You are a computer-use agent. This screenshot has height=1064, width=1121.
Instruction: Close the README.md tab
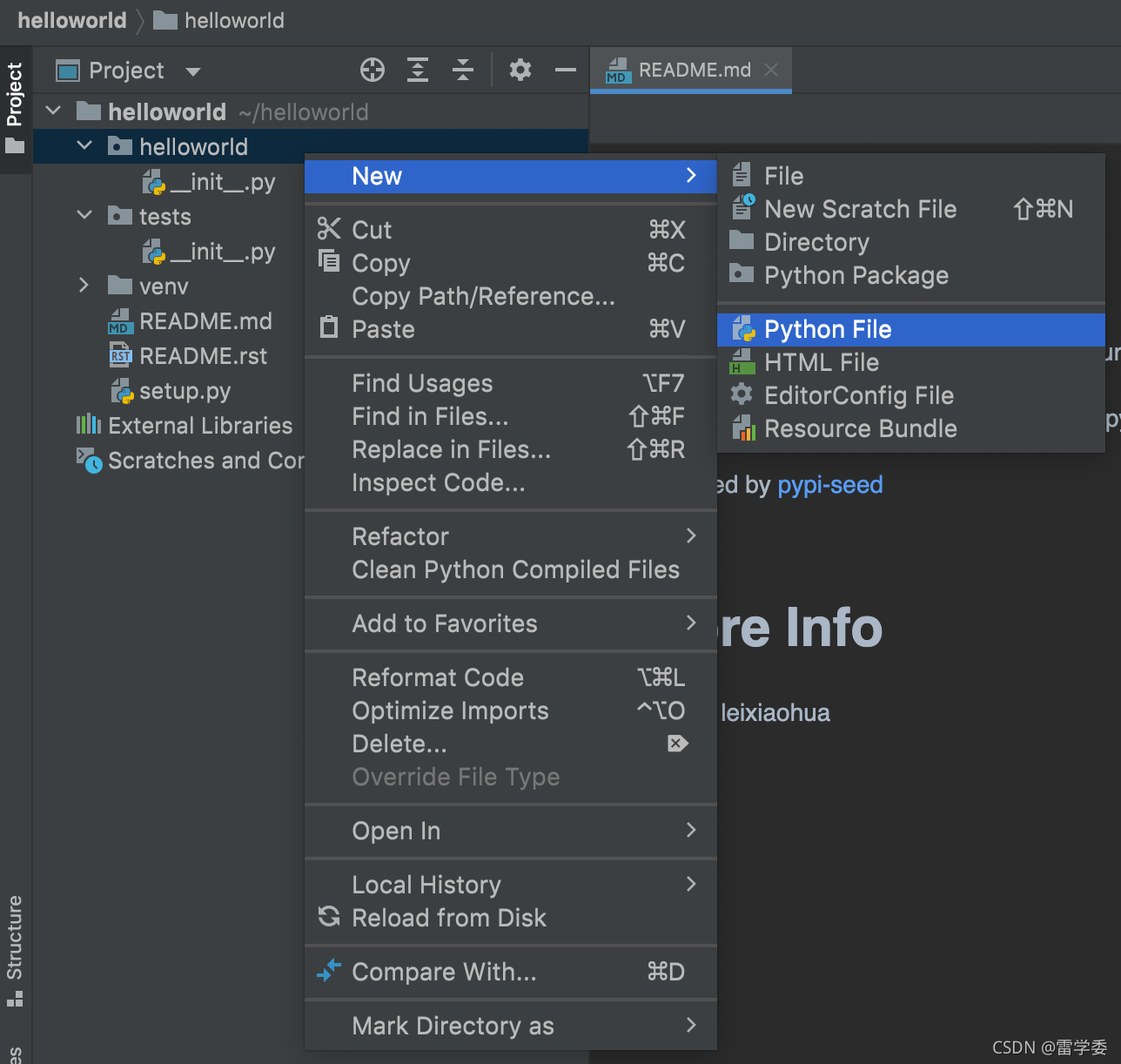tap(771, 70)
